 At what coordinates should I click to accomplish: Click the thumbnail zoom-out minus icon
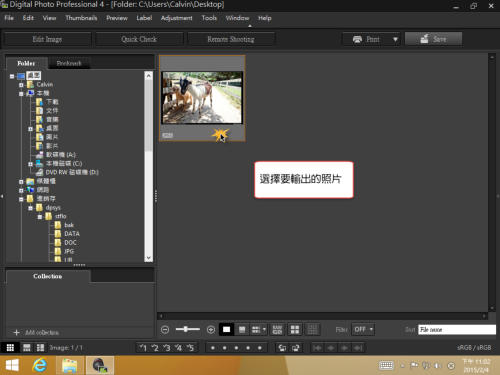point(165,330)
